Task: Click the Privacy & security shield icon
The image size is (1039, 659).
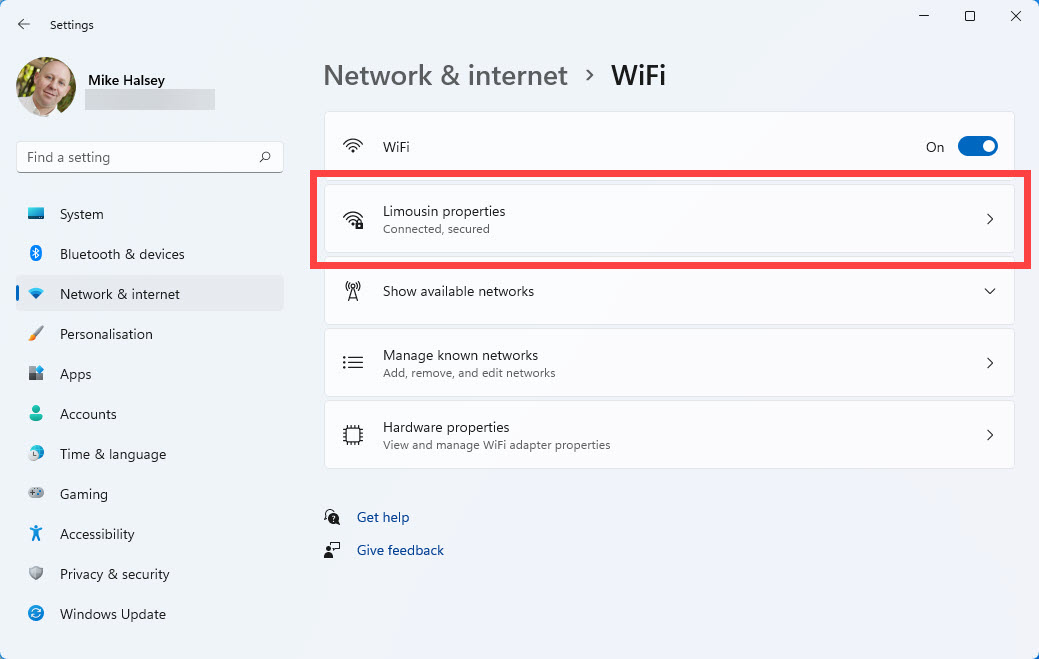Action: pos(36,574)
